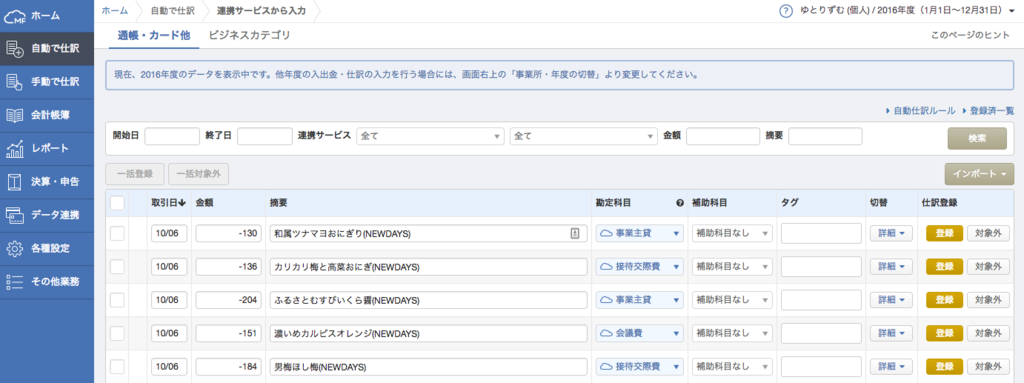The width and height of the screenshot is (1024, 383).
Task: Click the 金額 column header
Action: (x=204, y=203)
